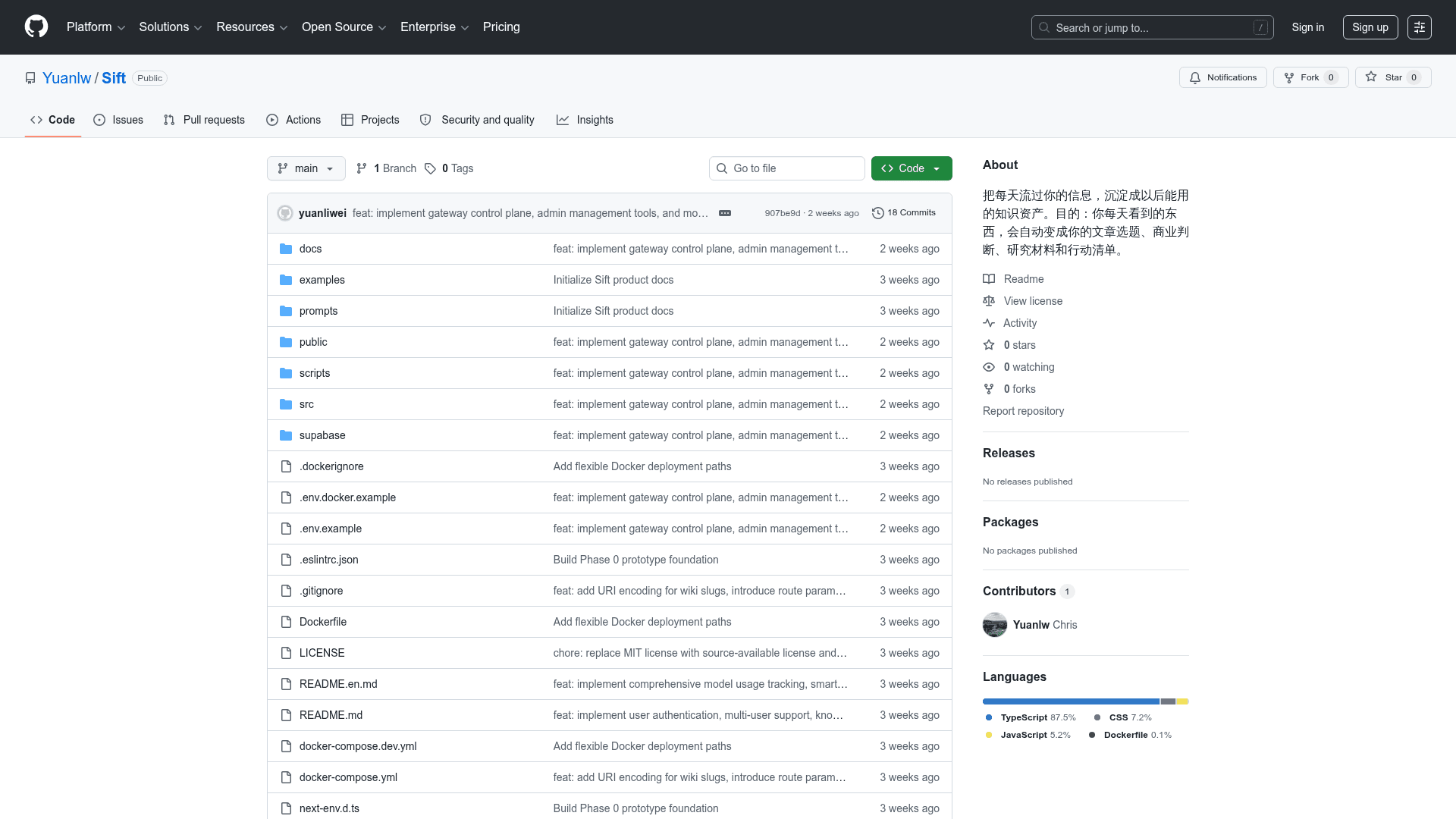Click the LICENSE file icon
This screenshot has height=819, width=1456.
point(286,653)
